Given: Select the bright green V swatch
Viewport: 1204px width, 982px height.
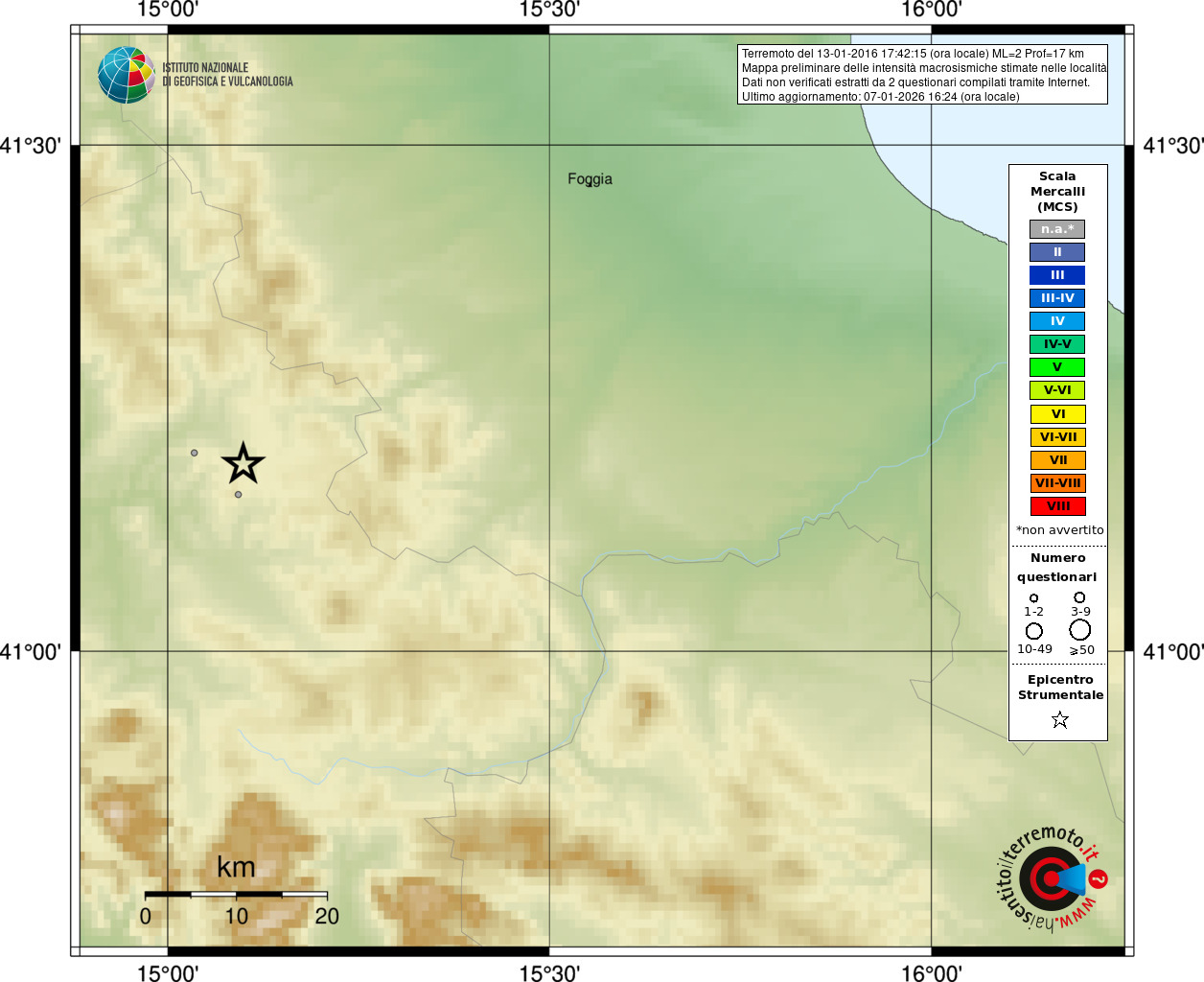Looking at the screenshot, I should pyautogui.click(x=1057, y=367).
